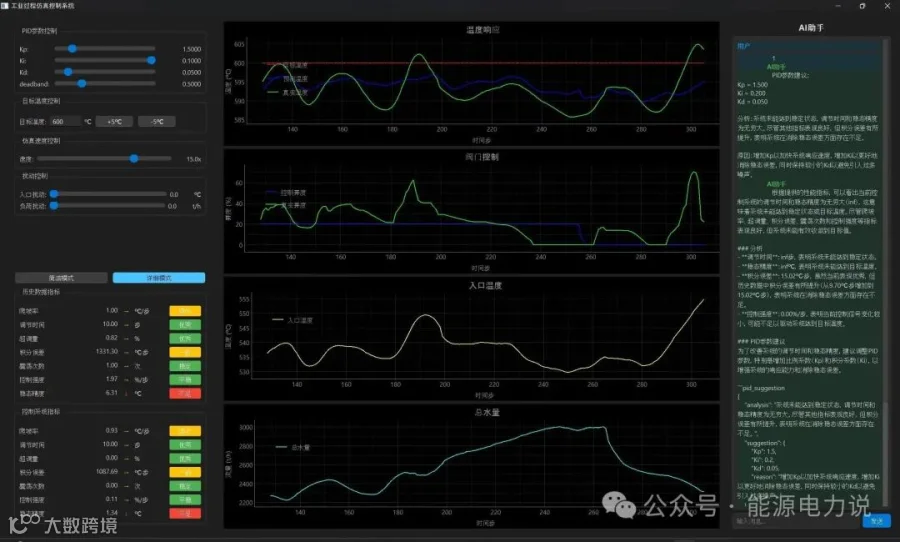900x542 pixels.
Task: Click the Kp slider handle
Action: pos(72,49)
